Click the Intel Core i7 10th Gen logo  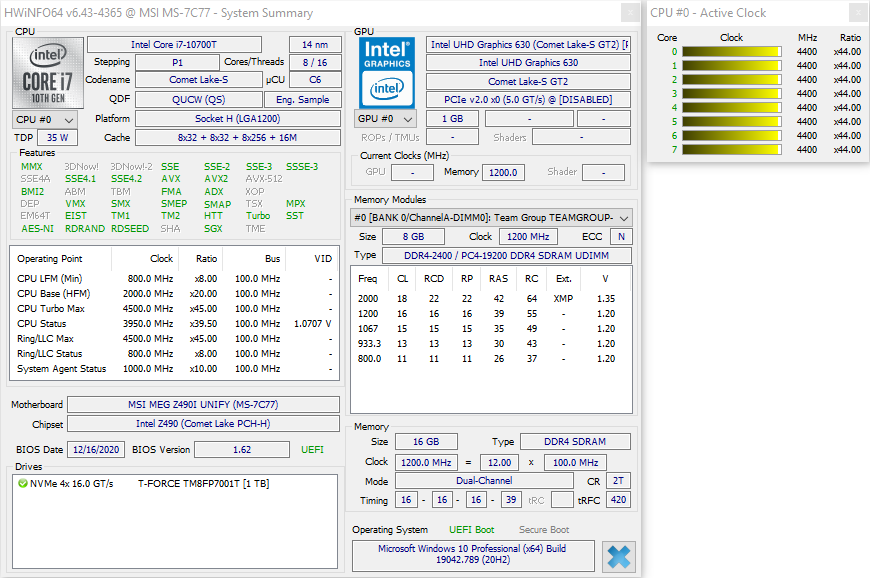[x=47, y=72]
